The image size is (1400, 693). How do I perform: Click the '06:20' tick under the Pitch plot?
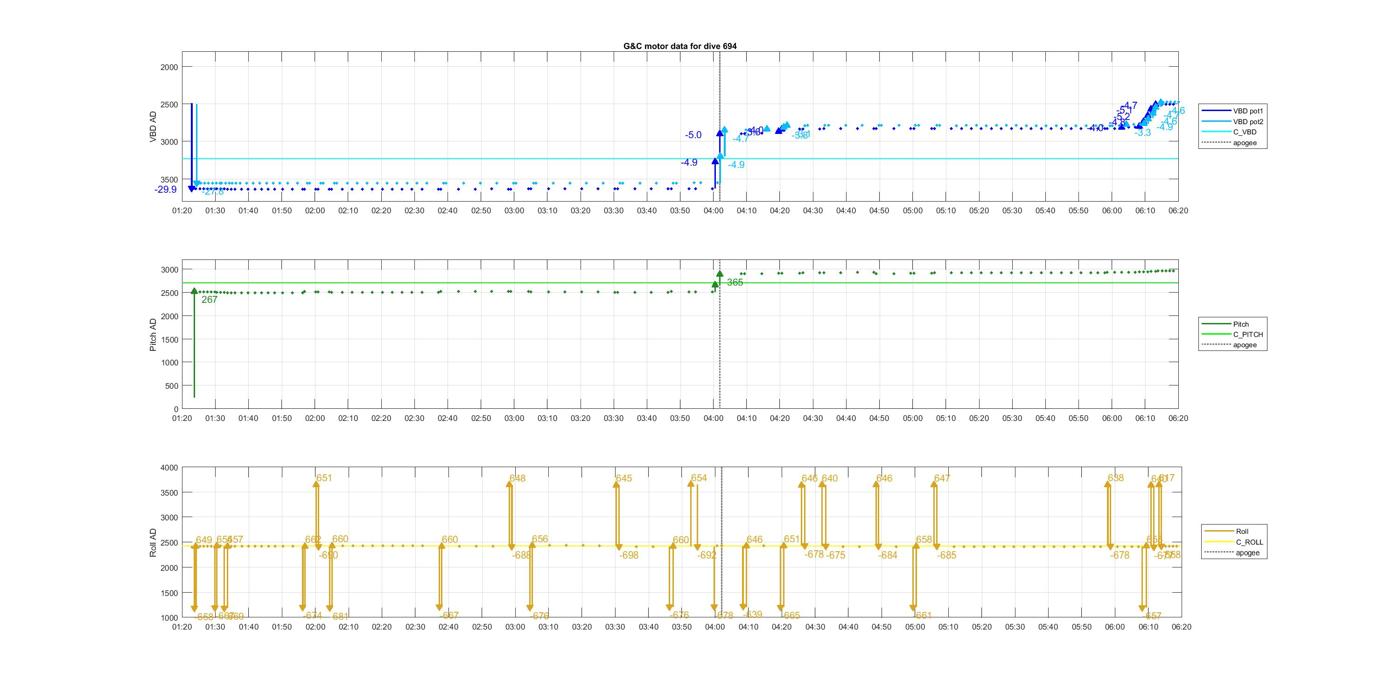click(x=1178, y=418)
